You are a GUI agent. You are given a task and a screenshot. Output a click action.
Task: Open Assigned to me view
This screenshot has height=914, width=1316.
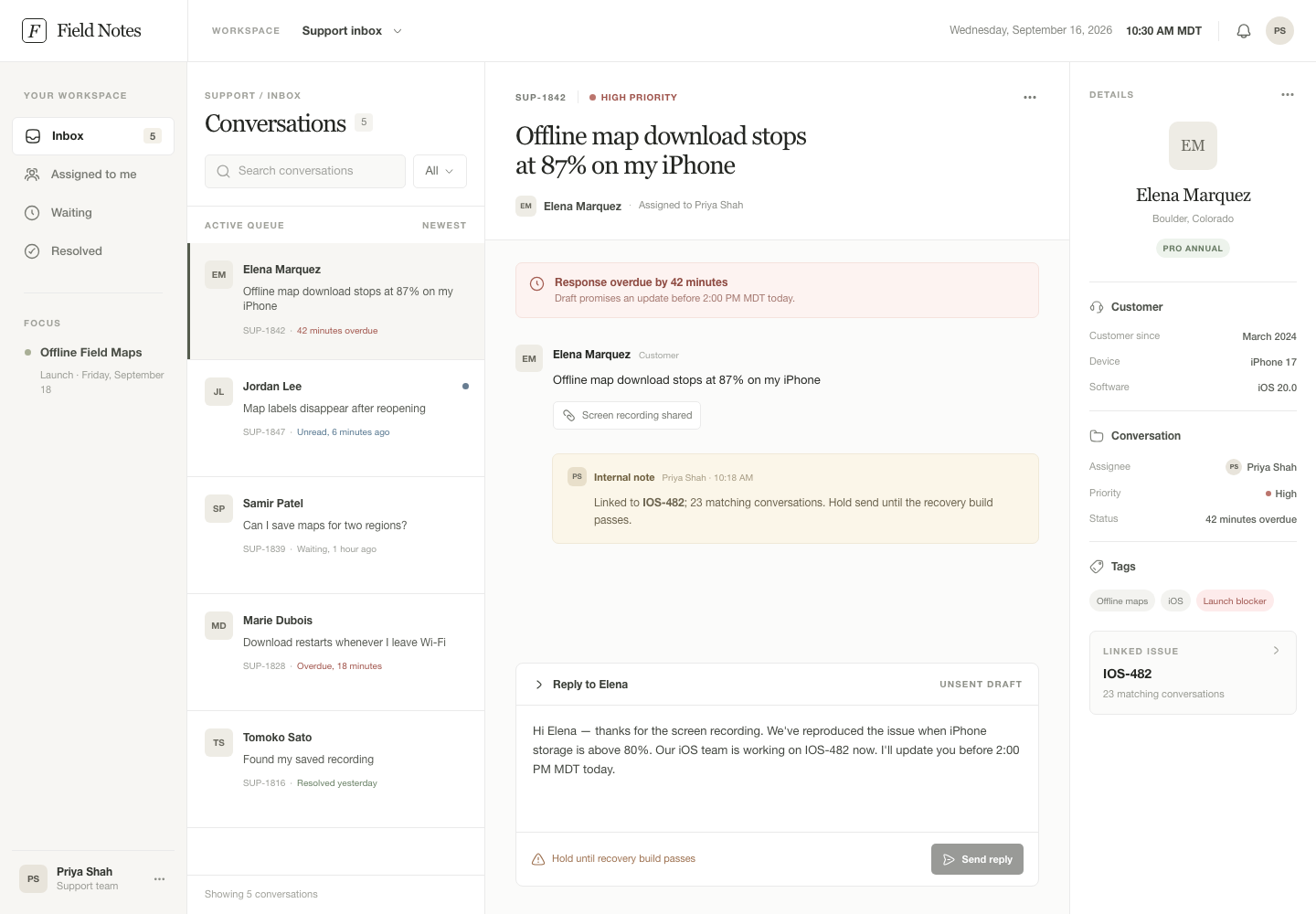(x=93, y=175)
